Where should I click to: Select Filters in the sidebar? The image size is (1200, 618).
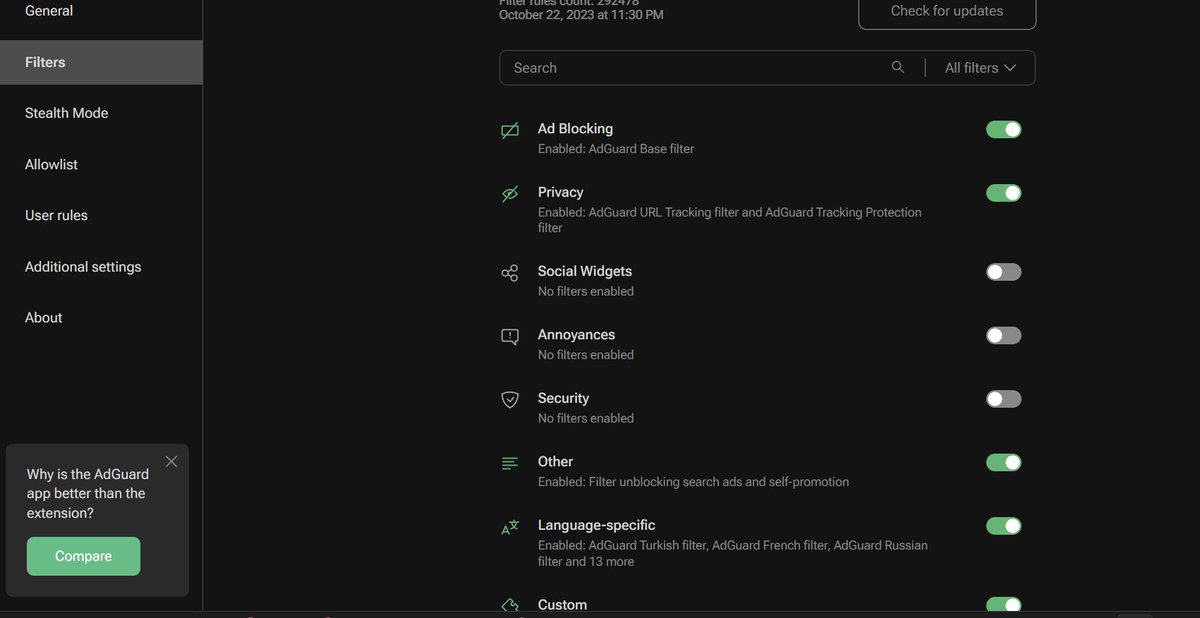click(101, 62)
